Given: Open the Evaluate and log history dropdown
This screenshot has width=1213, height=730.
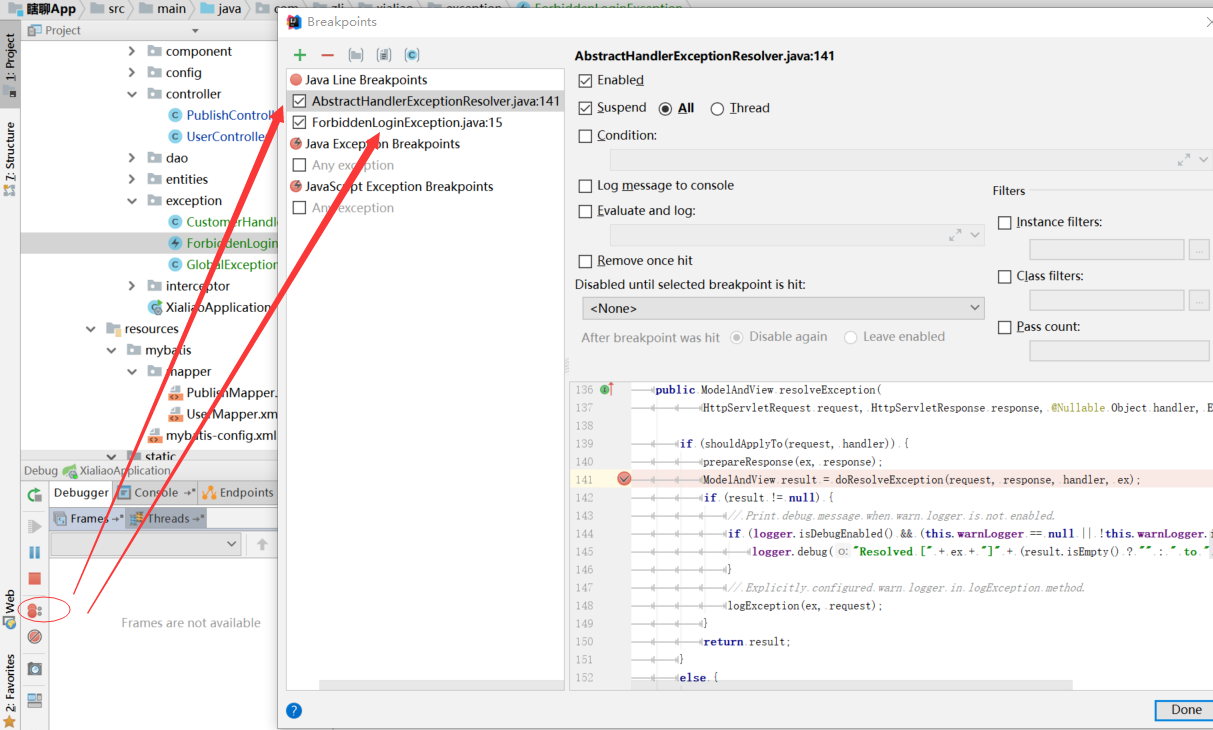Looking at the screenshot, I should point(975,235).
